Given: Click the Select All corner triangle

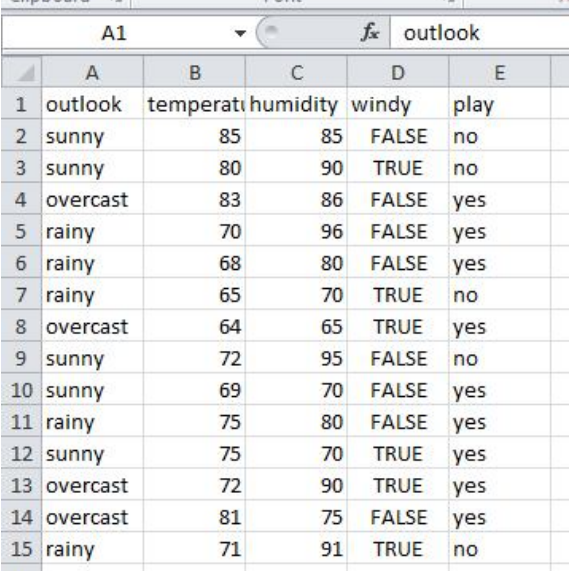Looking at the screenshot, I should (x=22, y=72).
